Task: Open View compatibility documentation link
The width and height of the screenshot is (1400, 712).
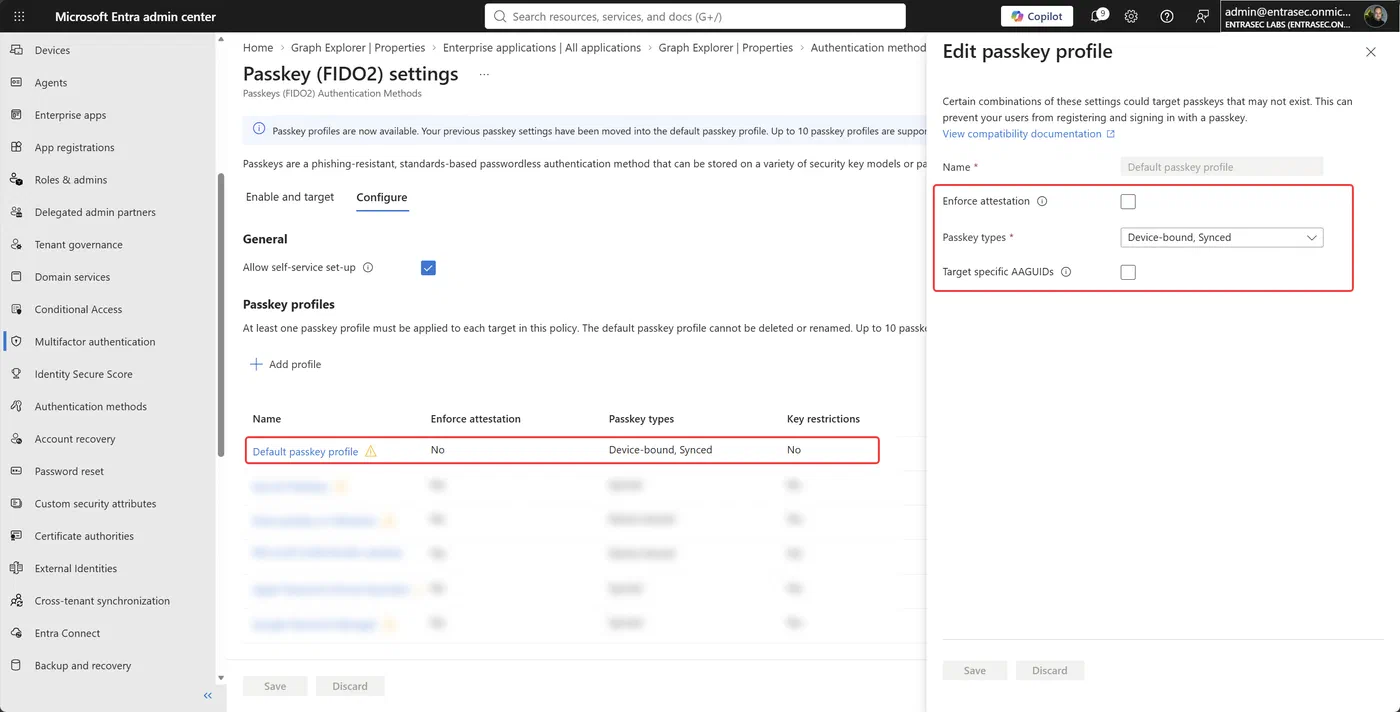Action: [x=1028, y=134]
